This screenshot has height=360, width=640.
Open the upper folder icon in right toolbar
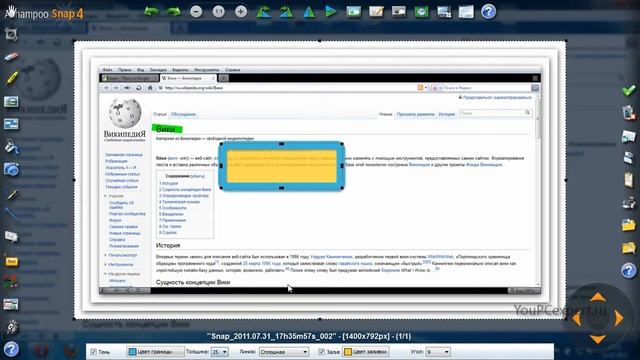tap(629, 224)
